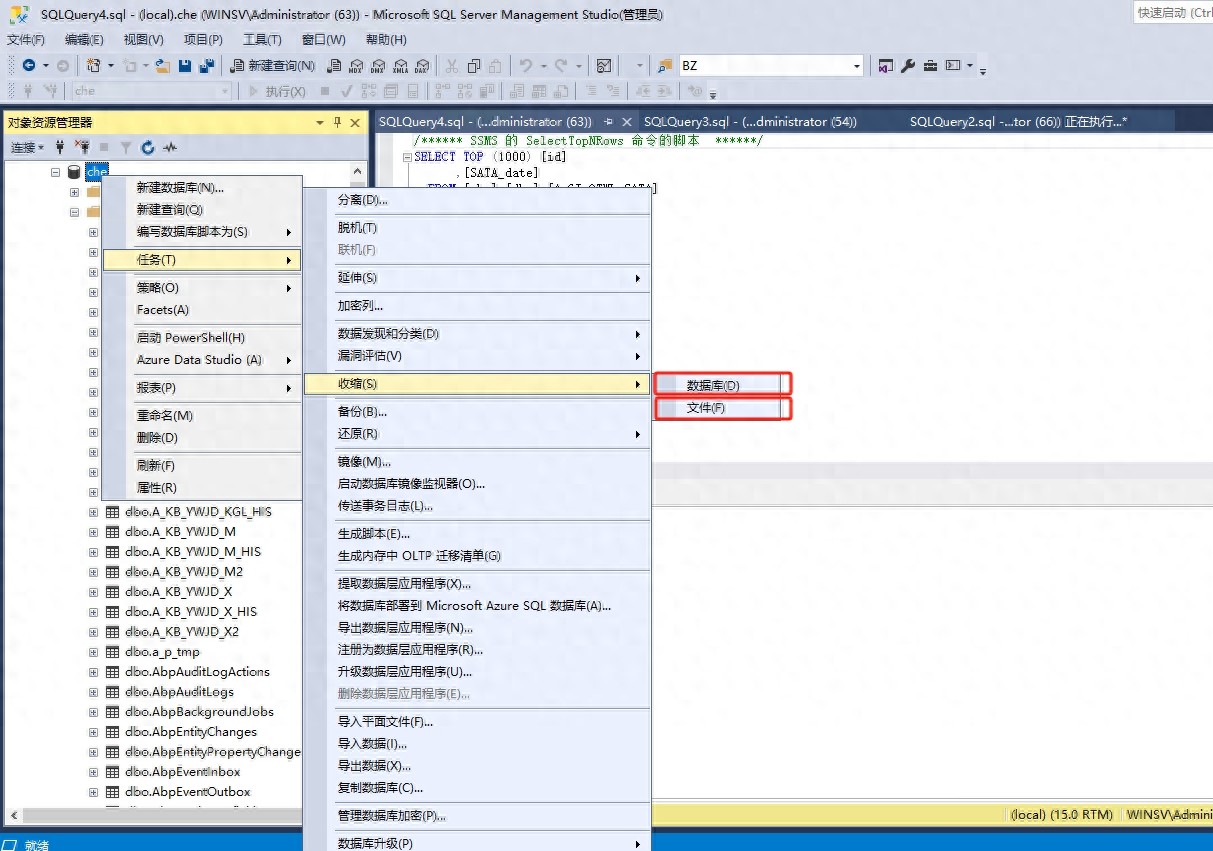Open the BZ database combo box dropdown

pyautogui.click(x=857, y=66)
